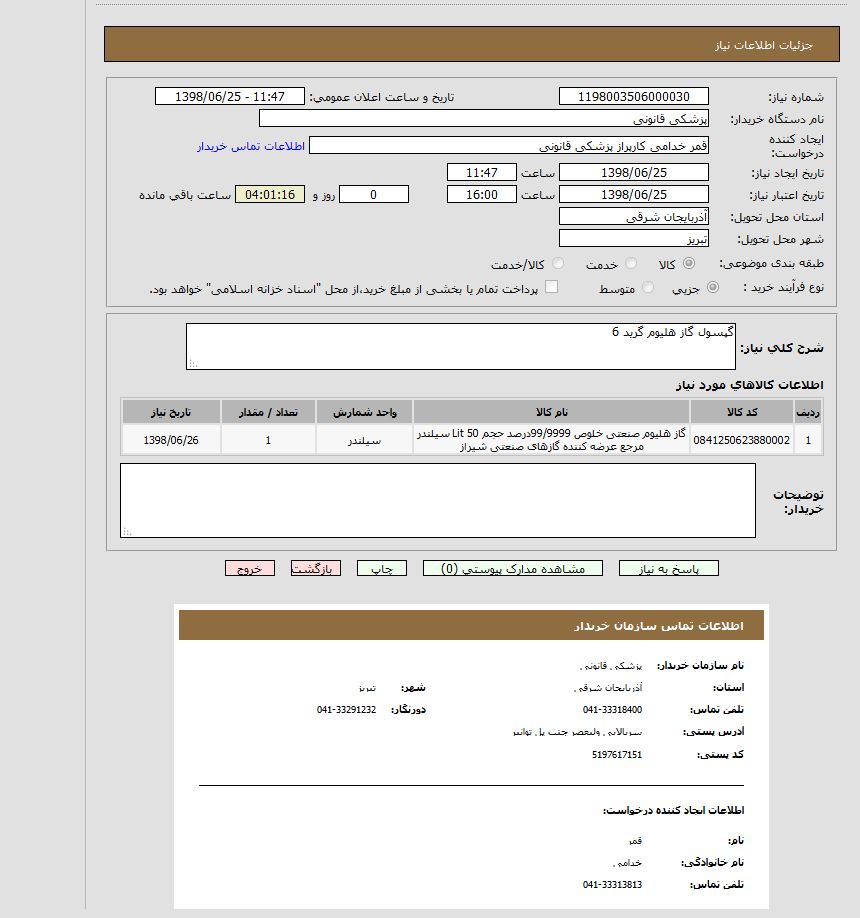Click the شهر محل تحویل field
This screenshot has height=918, width=860.
pos(633,239)
